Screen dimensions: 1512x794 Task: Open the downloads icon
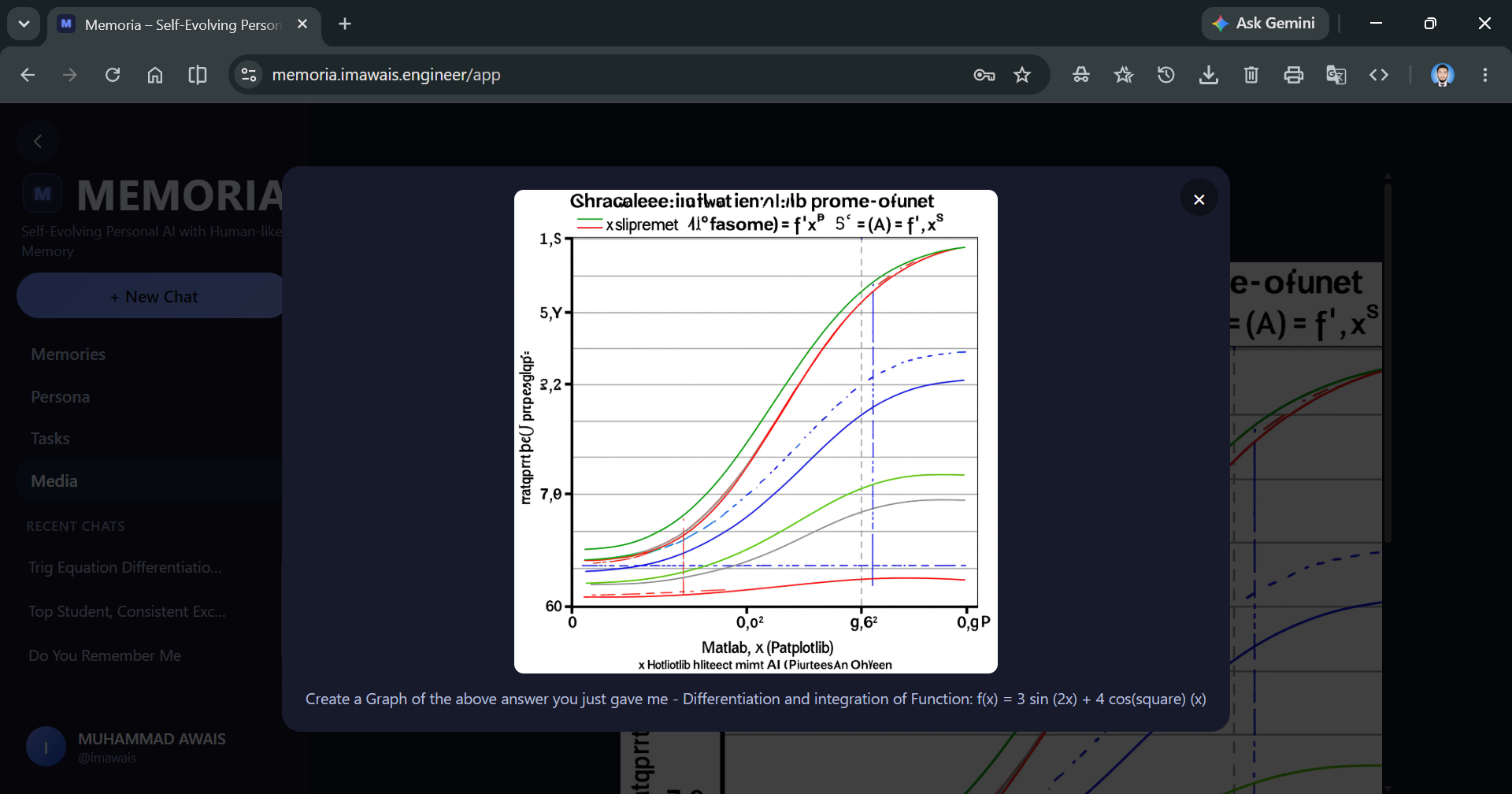click(x=1209, y=75)
